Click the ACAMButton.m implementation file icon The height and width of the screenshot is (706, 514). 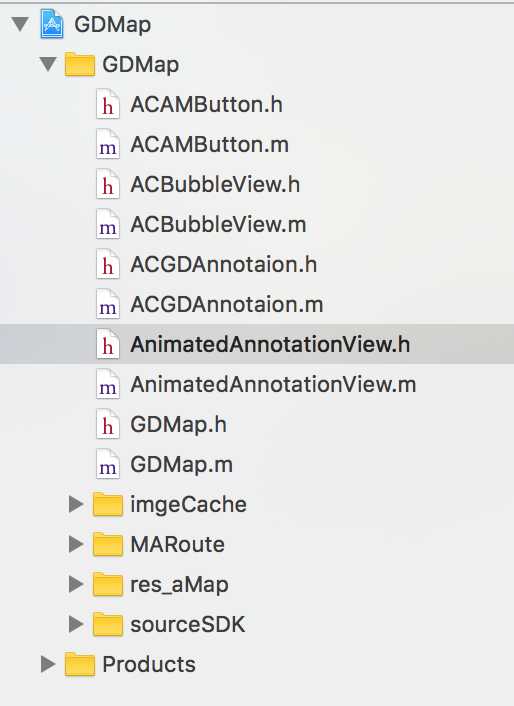pos(108,145)
